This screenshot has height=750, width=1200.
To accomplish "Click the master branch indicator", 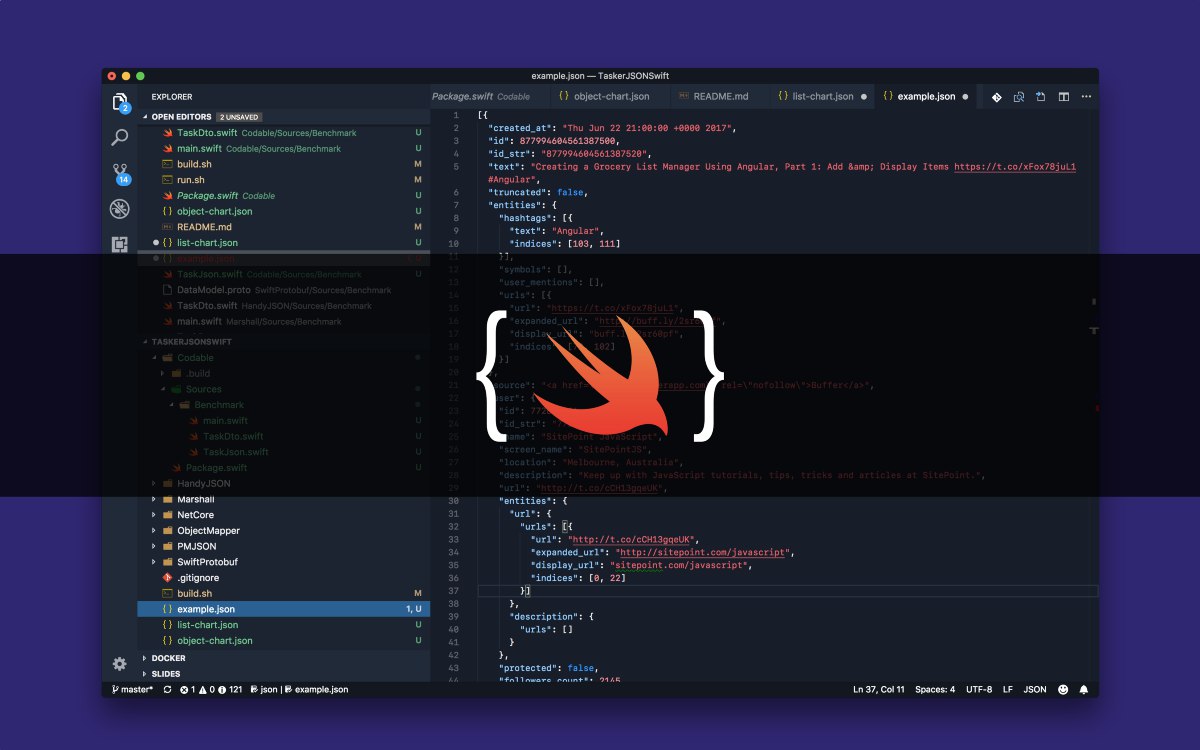I will click(x=132, y=689).
